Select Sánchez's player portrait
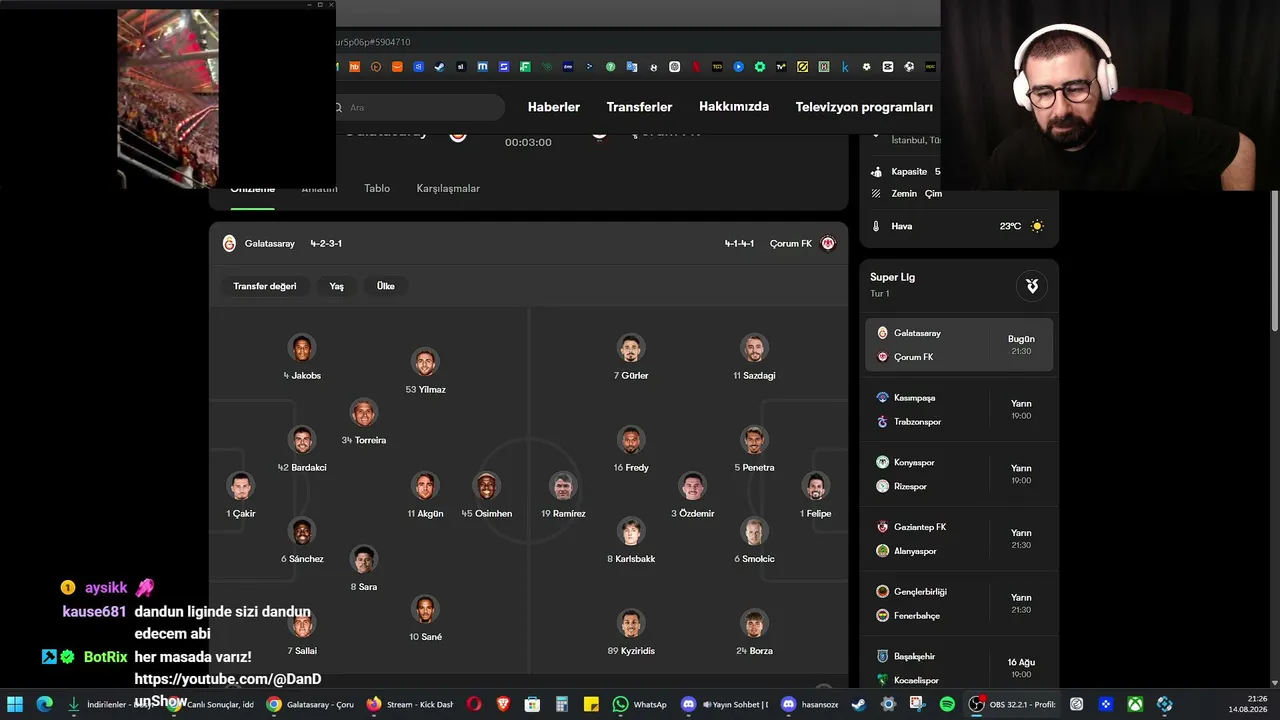This screenshot has width=1280, height=720. 302,531
